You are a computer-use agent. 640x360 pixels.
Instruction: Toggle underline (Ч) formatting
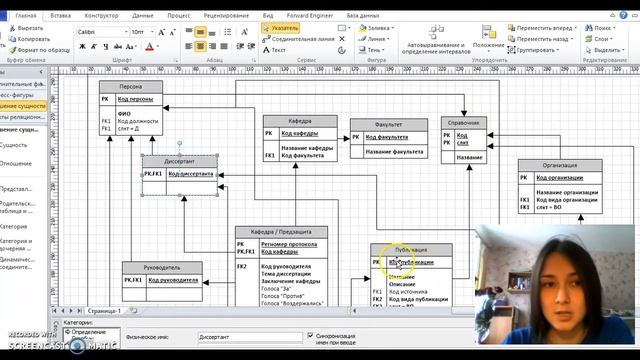pos(105,47)
